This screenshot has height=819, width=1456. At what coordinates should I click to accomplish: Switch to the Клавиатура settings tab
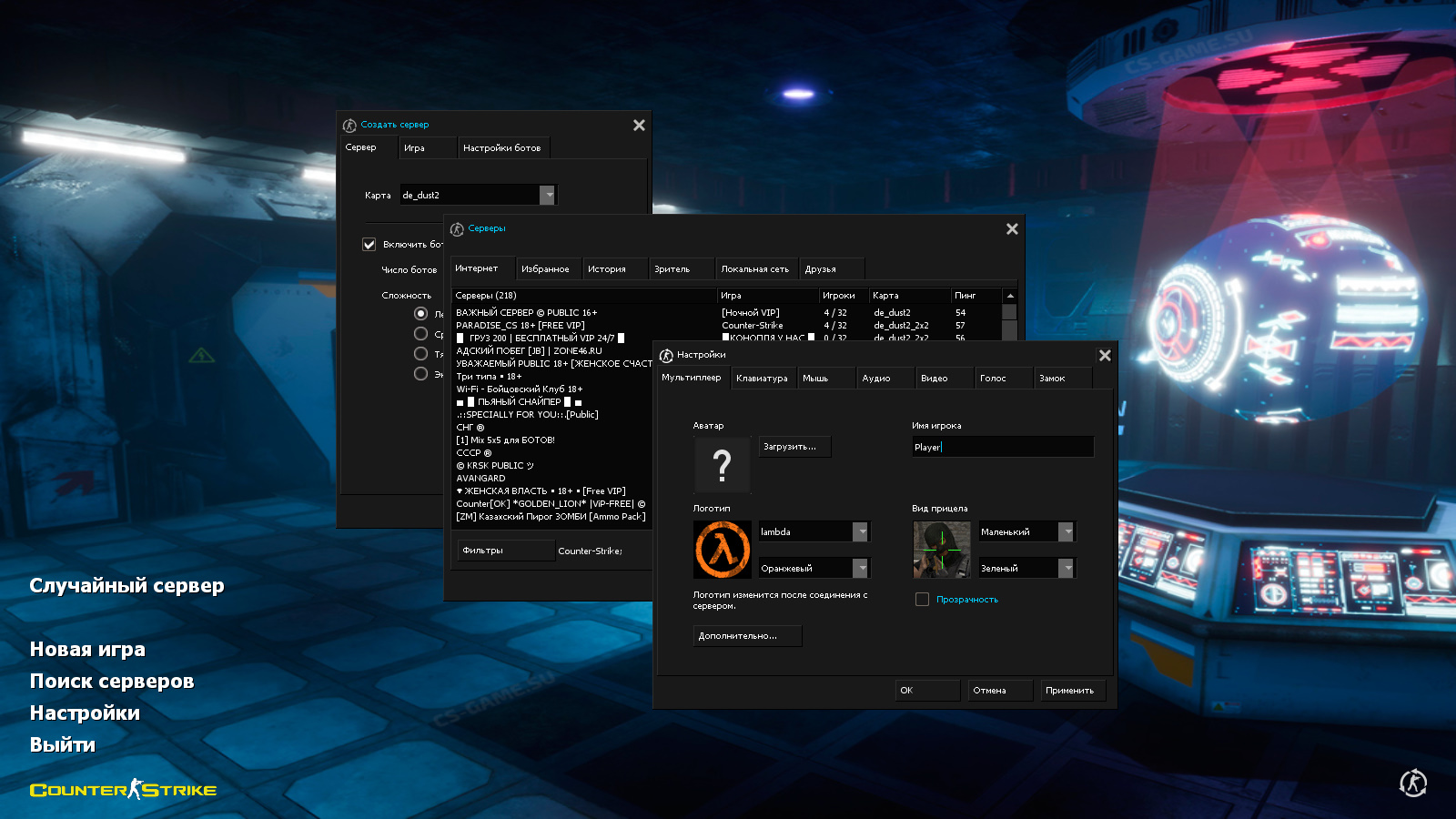coord(762,379)
